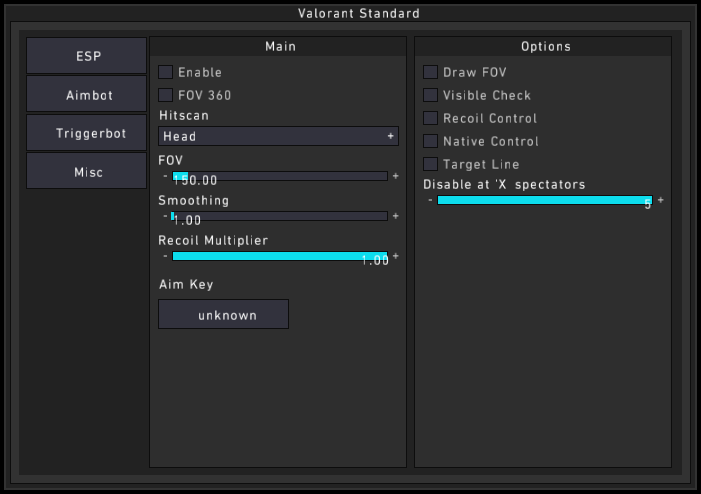Select the Misc sidebar button

pyautogui.click(x=87, y=172)
